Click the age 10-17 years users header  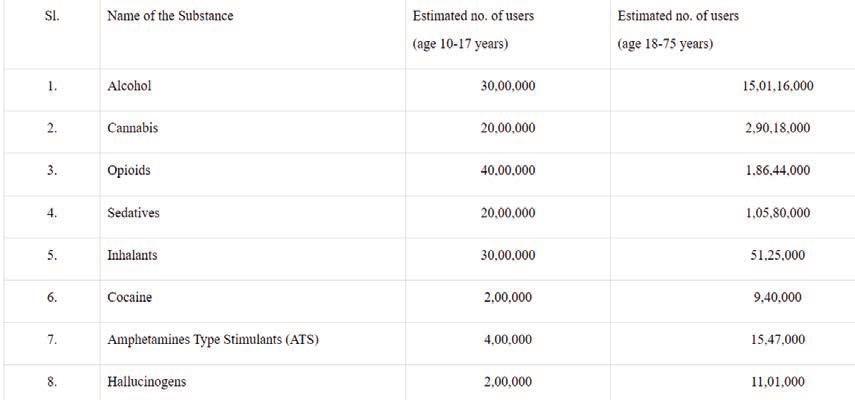click(x=473, y=30)
